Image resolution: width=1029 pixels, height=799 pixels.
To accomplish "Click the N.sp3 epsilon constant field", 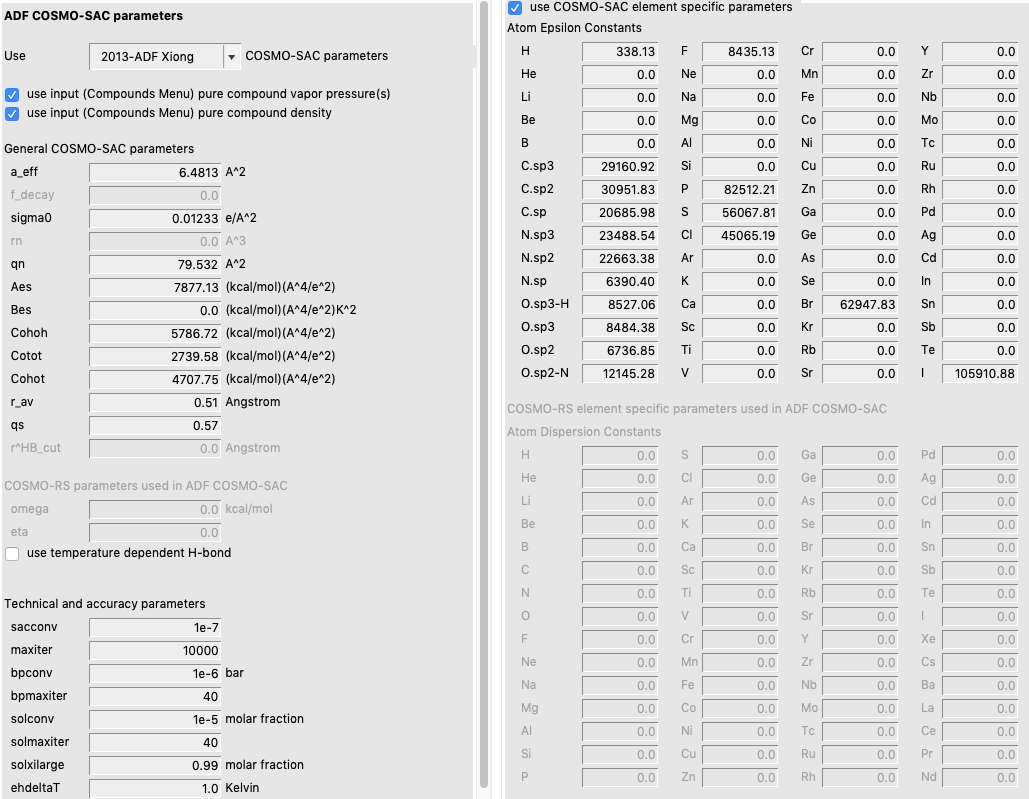I will coord(620,236).
